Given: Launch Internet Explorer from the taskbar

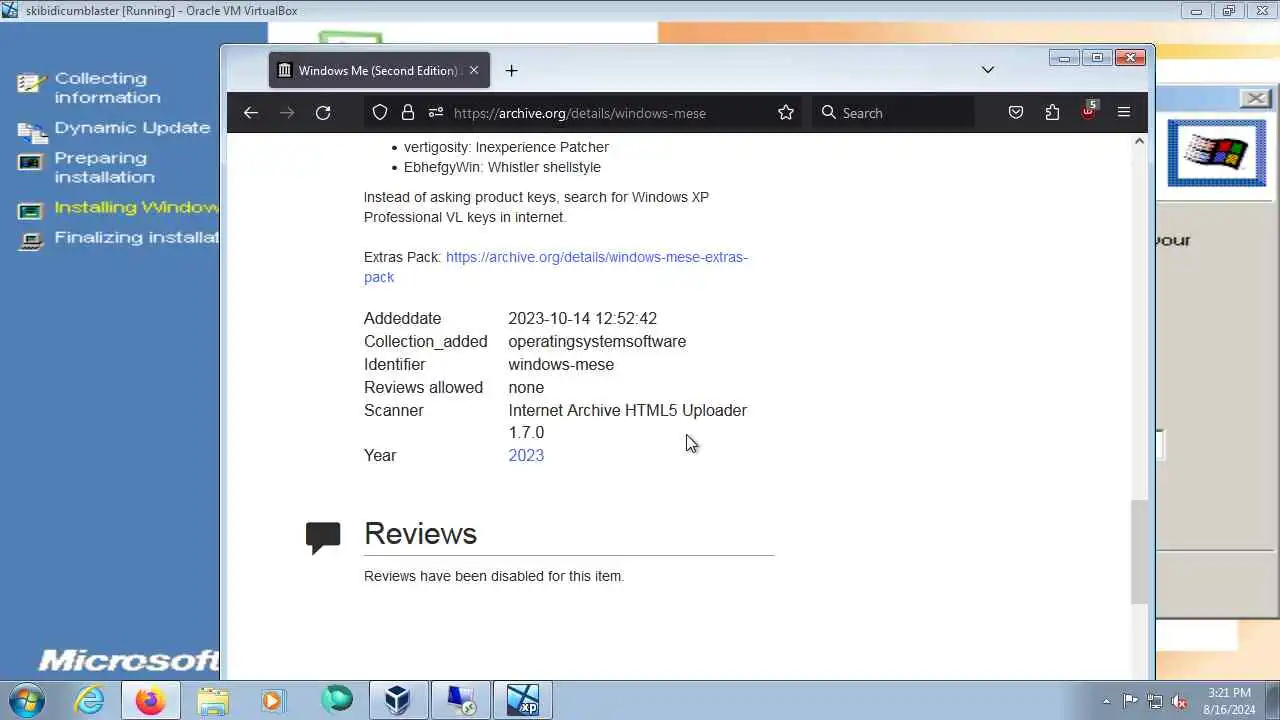Looking at the screenshot, I should pos(91,700).
